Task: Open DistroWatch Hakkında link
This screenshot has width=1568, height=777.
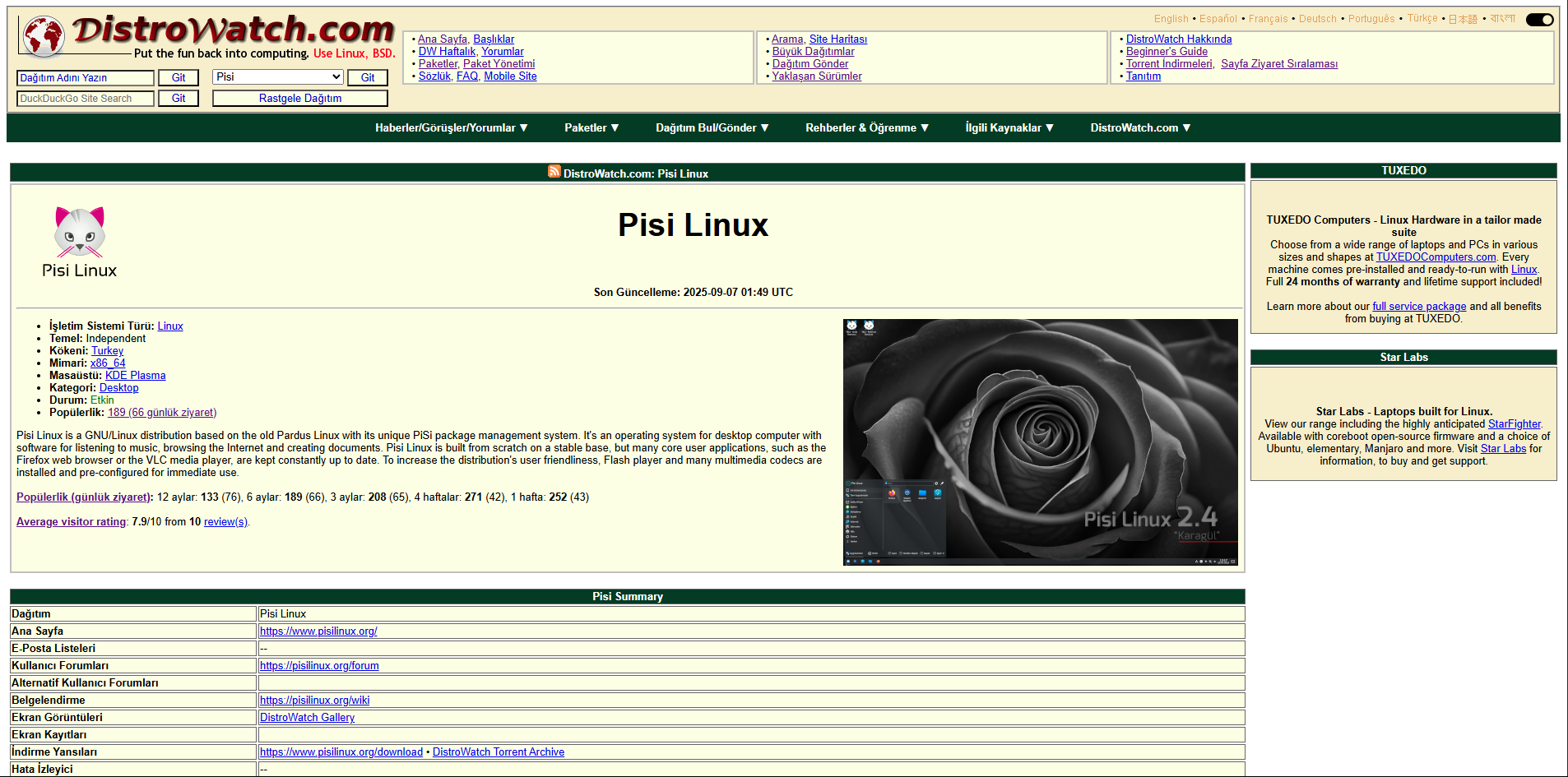Action: tap(1179, 39)
